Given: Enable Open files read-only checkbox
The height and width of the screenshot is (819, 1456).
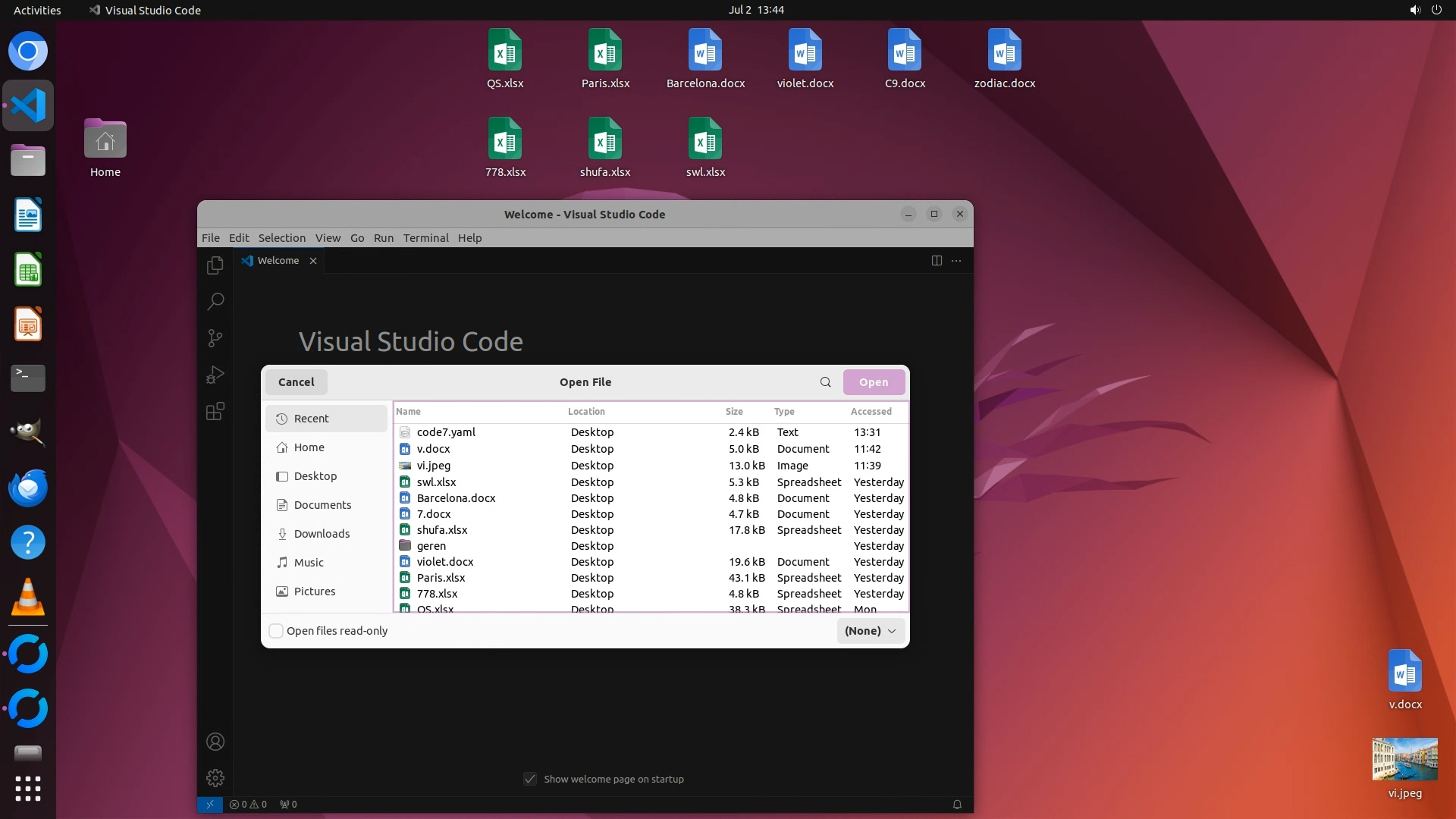Looking at the screenshot, I should tap(277, 631).
